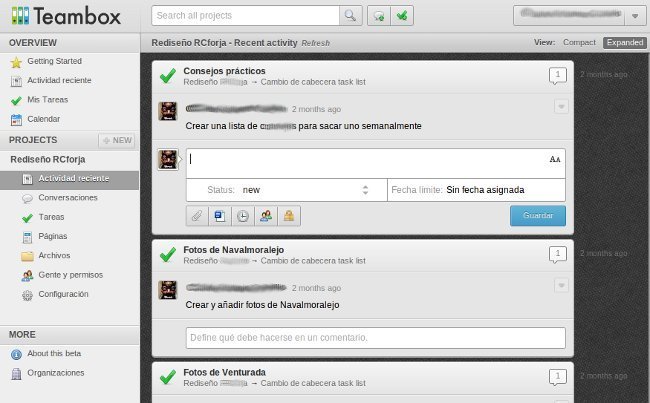Open the comment count bubble for Consejos prácticos
Viewport: 650px width, 403px height.
tap(558, 76)
